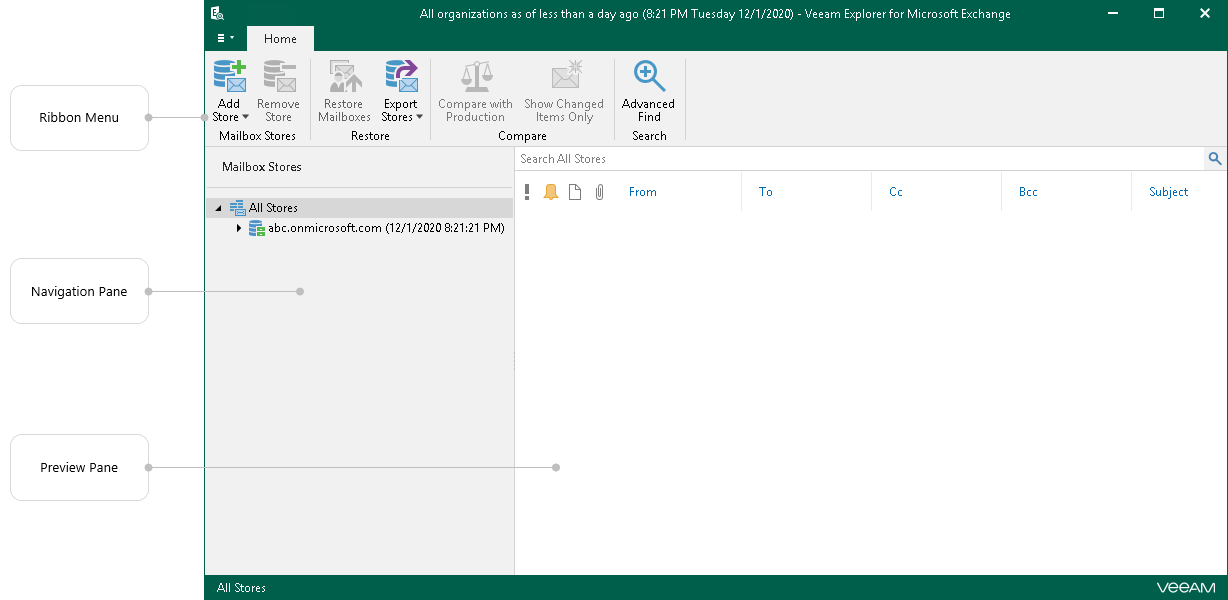1228x600 pixels.
Task: Click the Add Store icon
Action: 230,77
